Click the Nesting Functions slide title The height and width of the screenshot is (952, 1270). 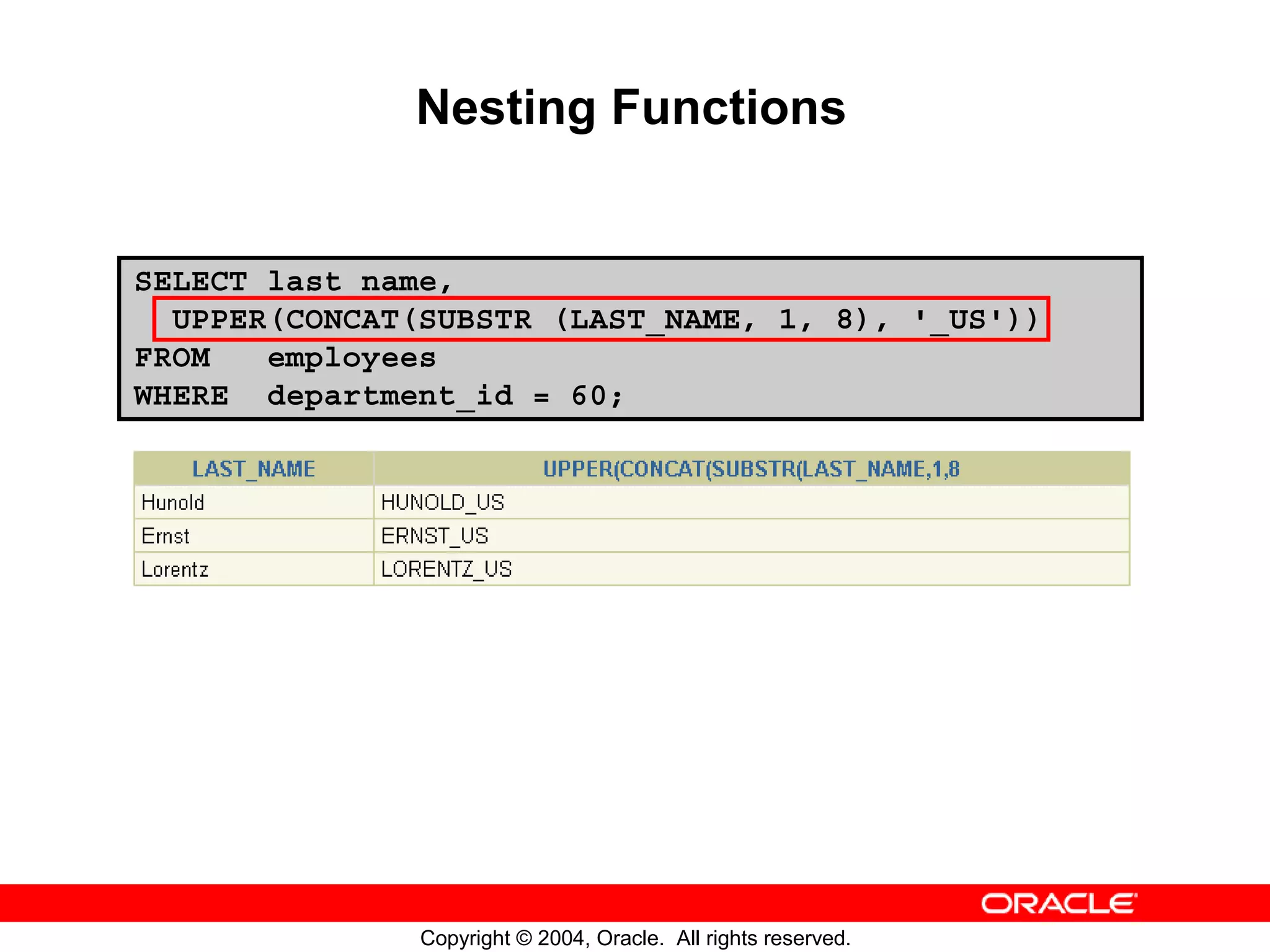point(631,107)
